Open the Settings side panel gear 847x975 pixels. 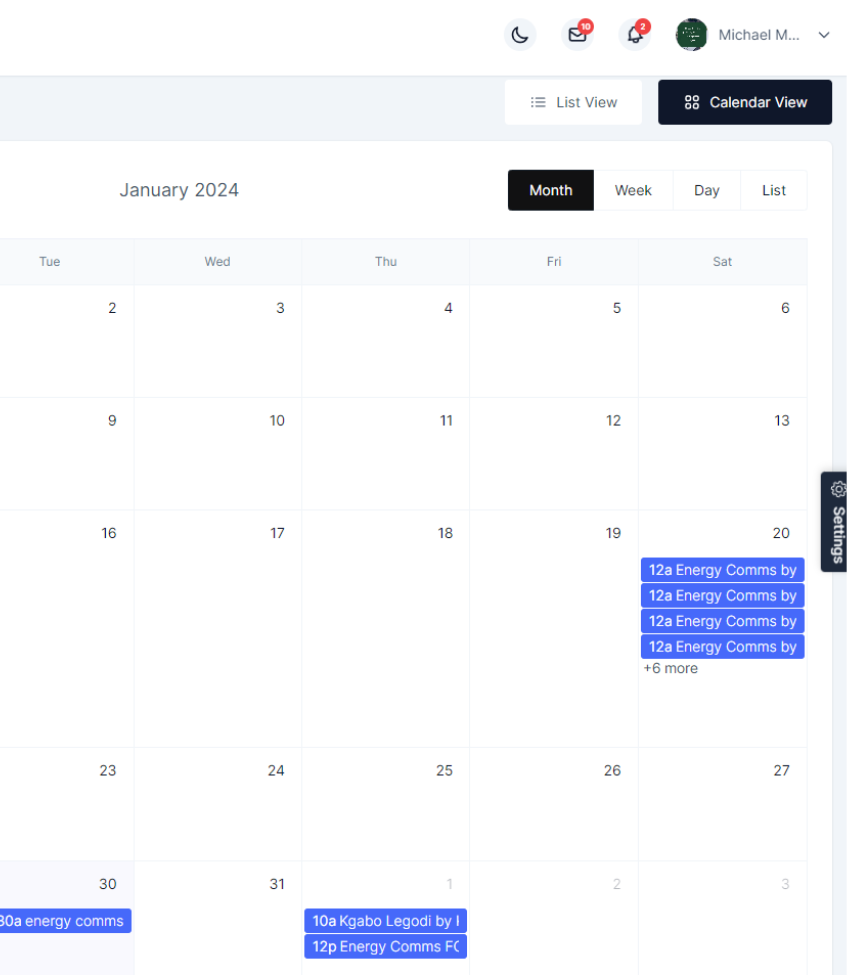click(837, 490)
